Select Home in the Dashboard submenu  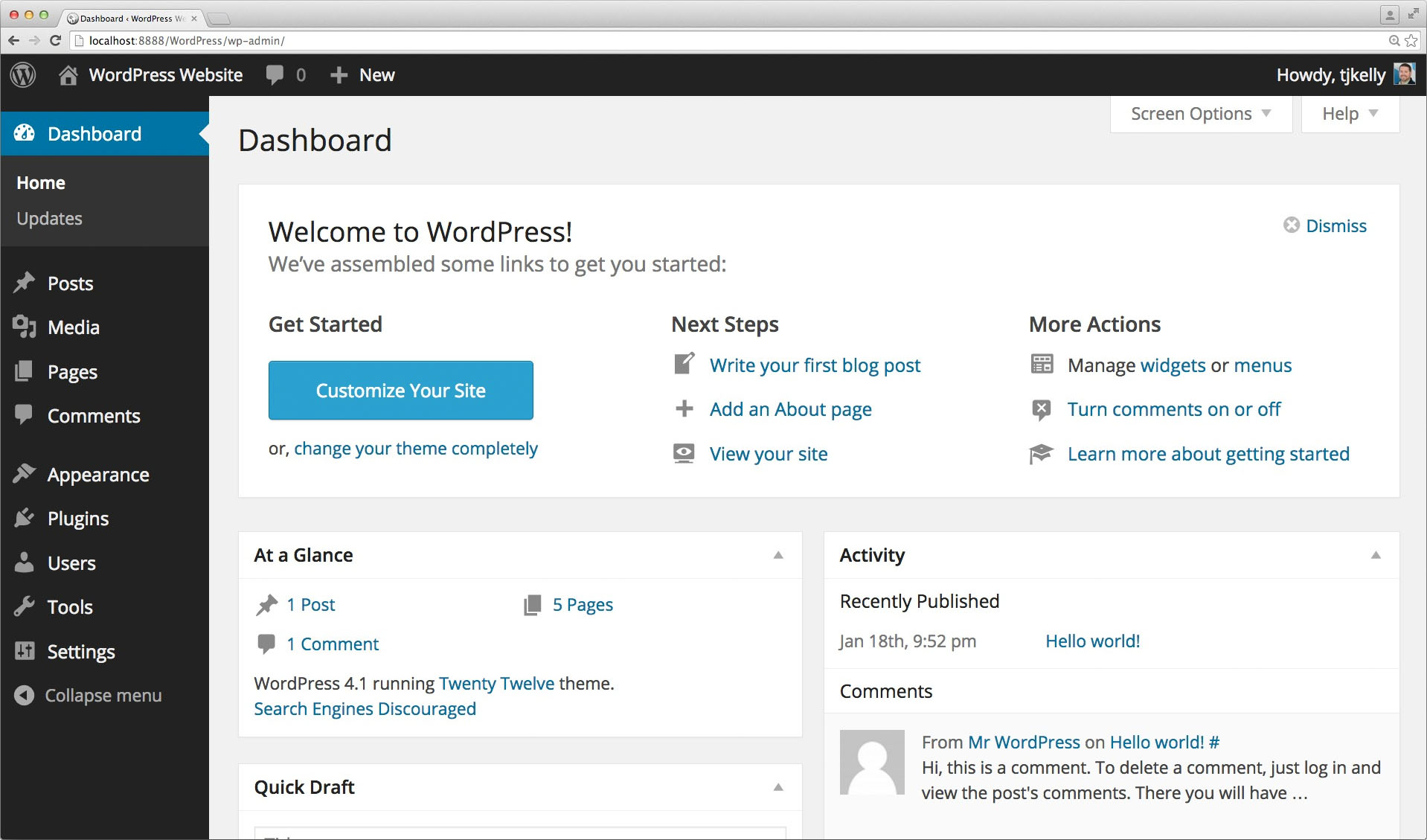(41, 182)
